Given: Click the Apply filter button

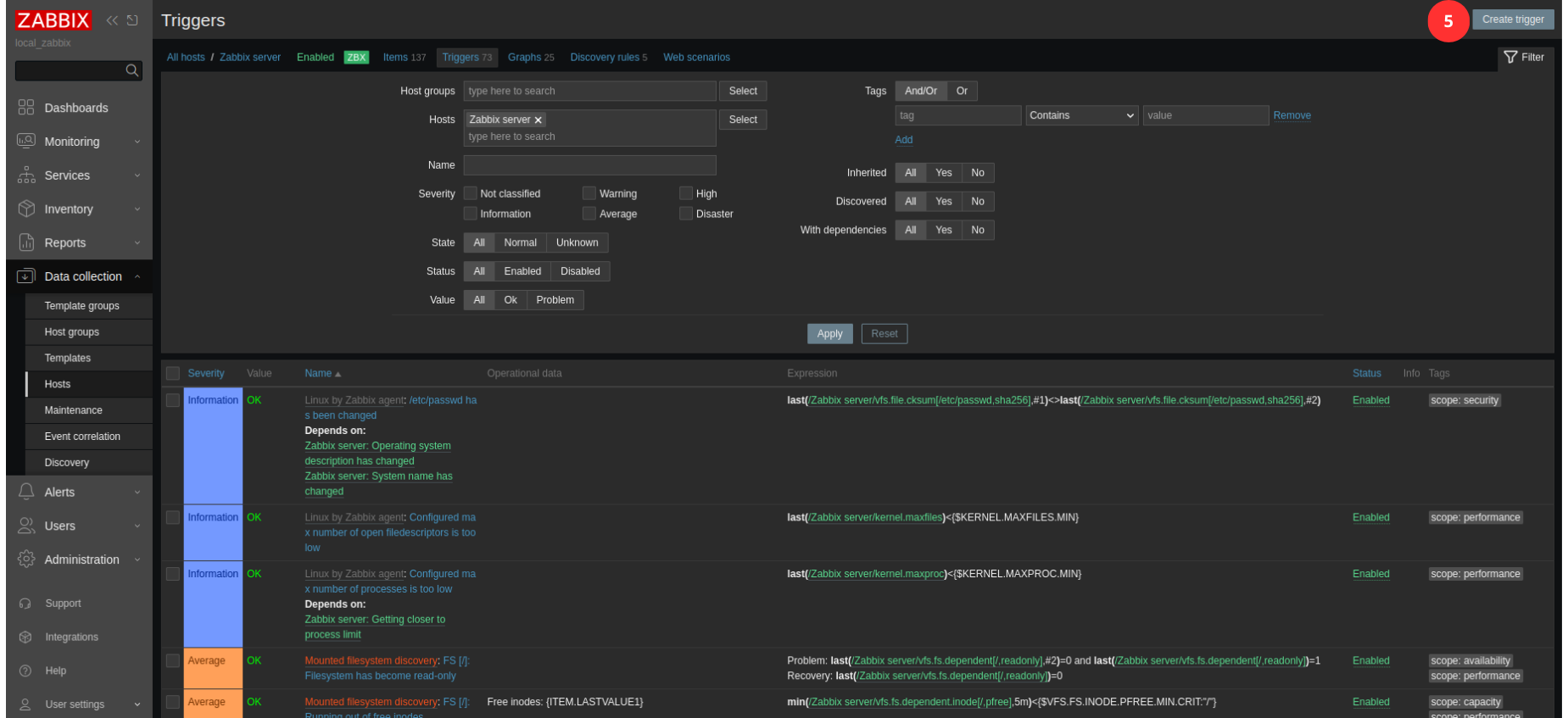Looking at the screenshot, I should (829, 334).
